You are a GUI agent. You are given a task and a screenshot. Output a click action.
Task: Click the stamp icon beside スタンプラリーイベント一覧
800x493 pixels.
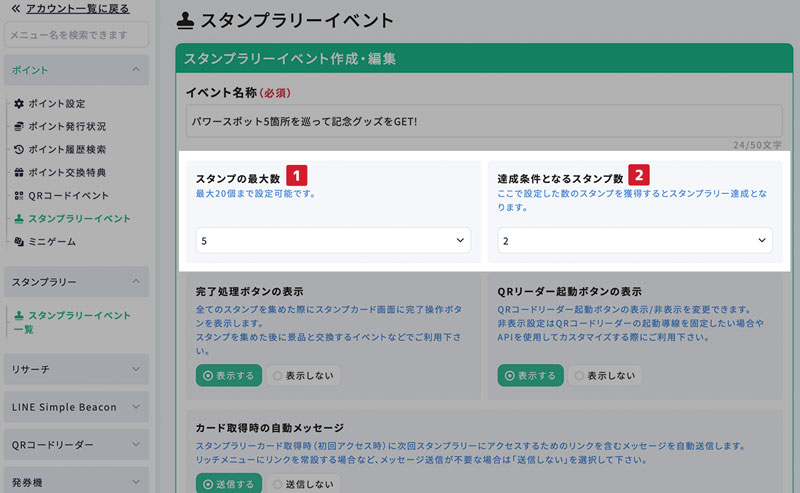pyautogui.click(x=19, y=316)
